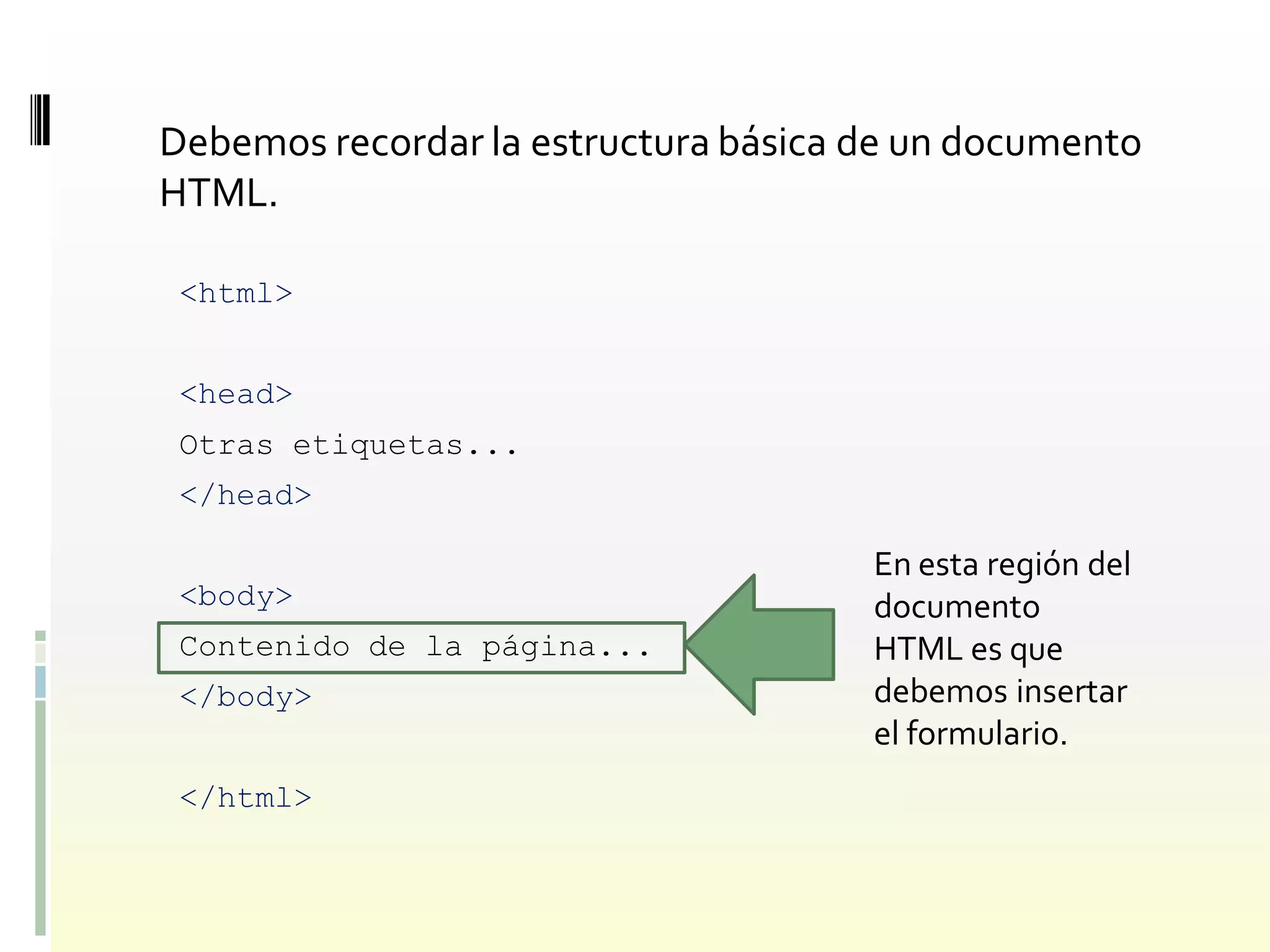The width and height of the screenshot is (1270, 952).
Task: Click the opening '<head>' tag line
Action: (236, 394)
